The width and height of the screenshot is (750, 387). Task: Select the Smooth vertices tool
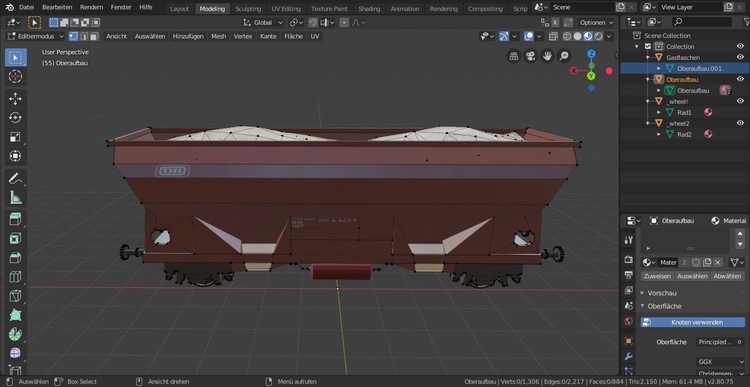pyautogui.click(x=16, y=354)
